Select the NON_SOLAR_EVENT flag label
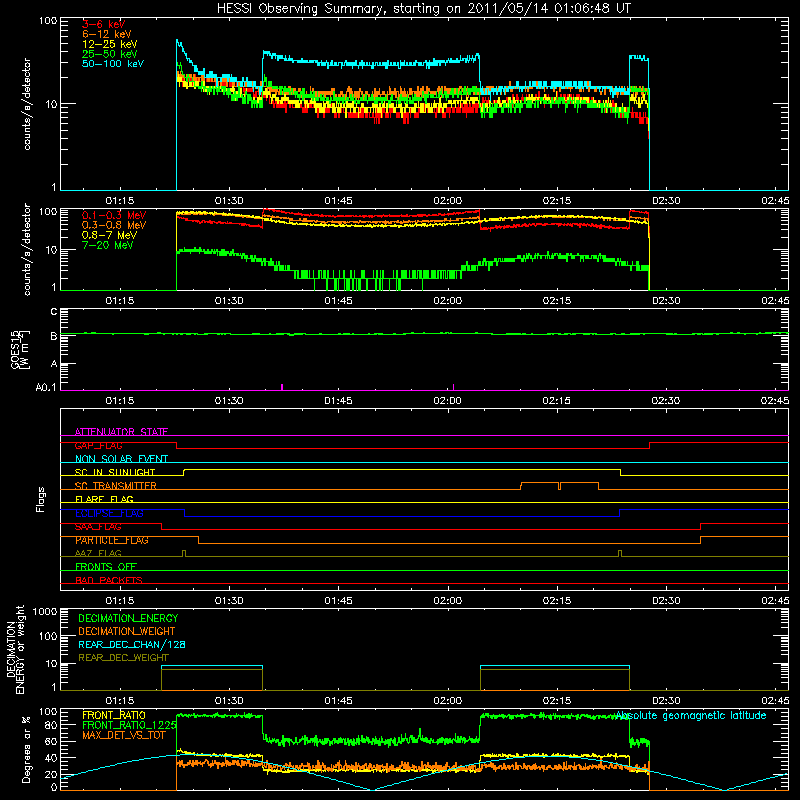 [121, 459]
